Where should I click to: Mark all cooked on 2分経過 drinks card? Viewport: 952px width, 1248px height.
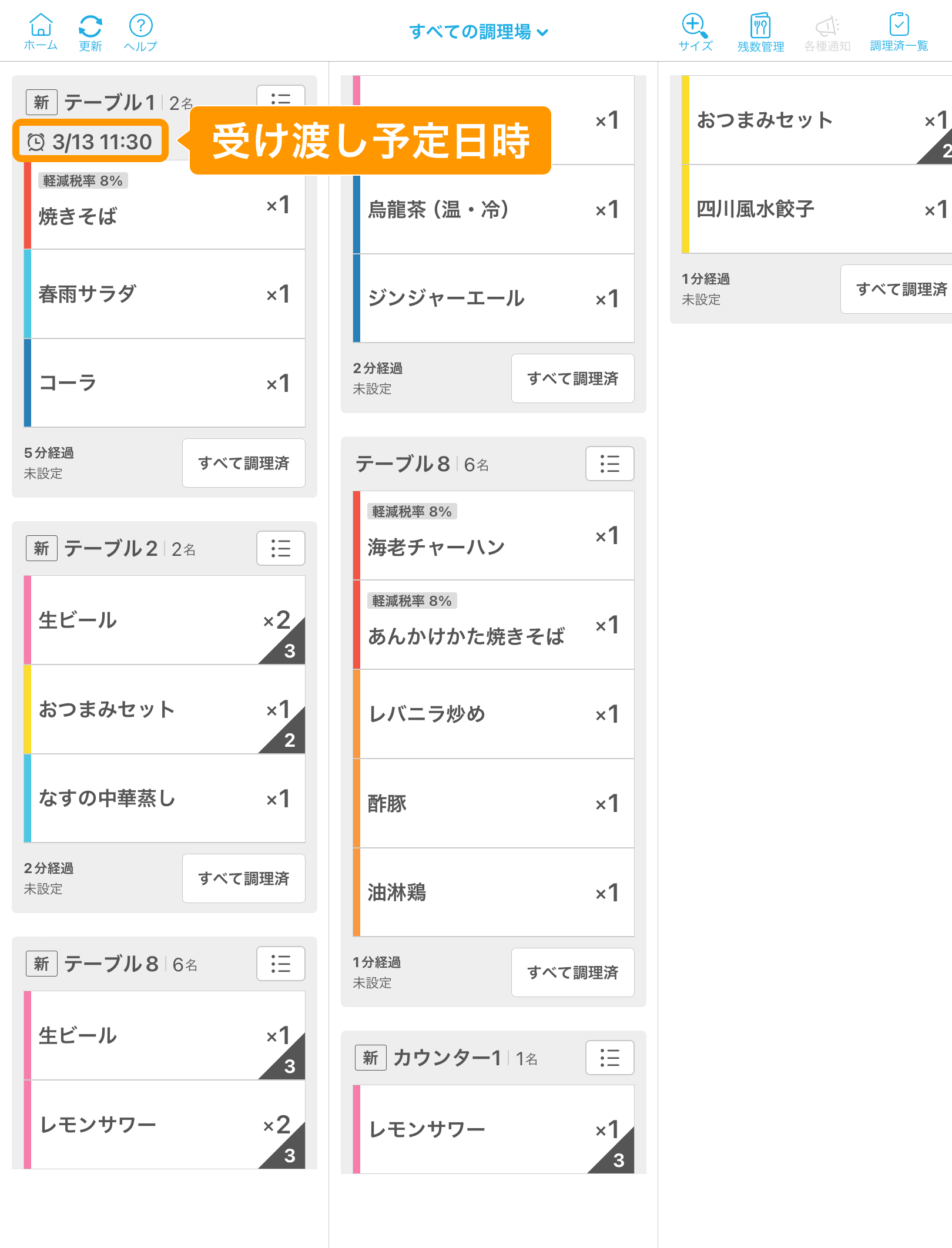click(573, 378)
